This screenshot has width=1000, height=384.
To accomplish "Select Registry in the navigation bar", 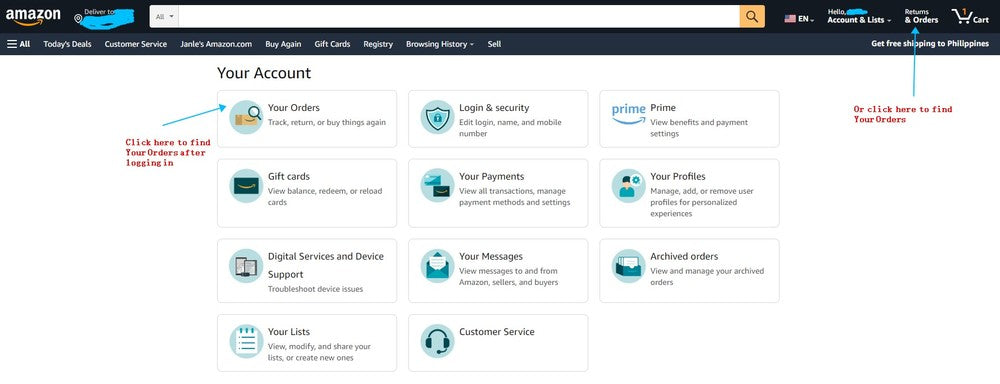I will (x=378, y=44).
